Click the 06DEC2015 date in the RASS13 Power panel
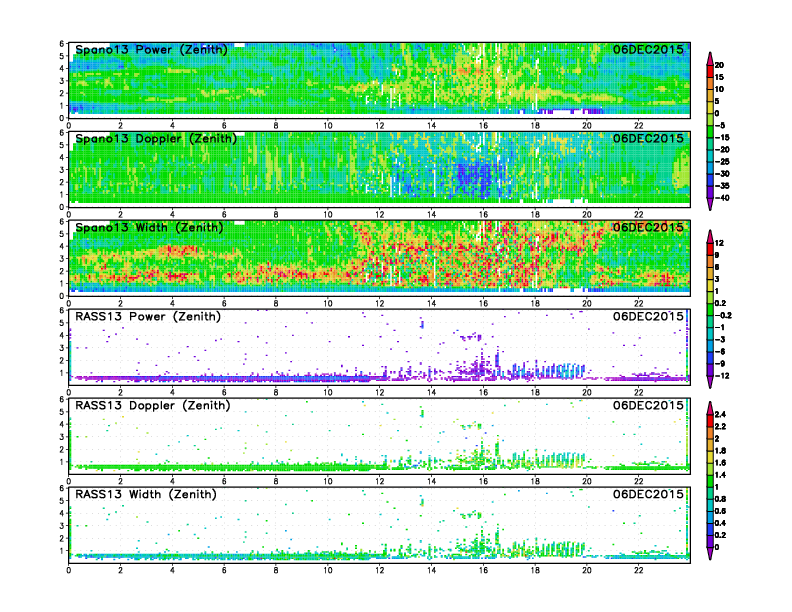Viewport: 792px width, 612px height. (x=648, y=316)
